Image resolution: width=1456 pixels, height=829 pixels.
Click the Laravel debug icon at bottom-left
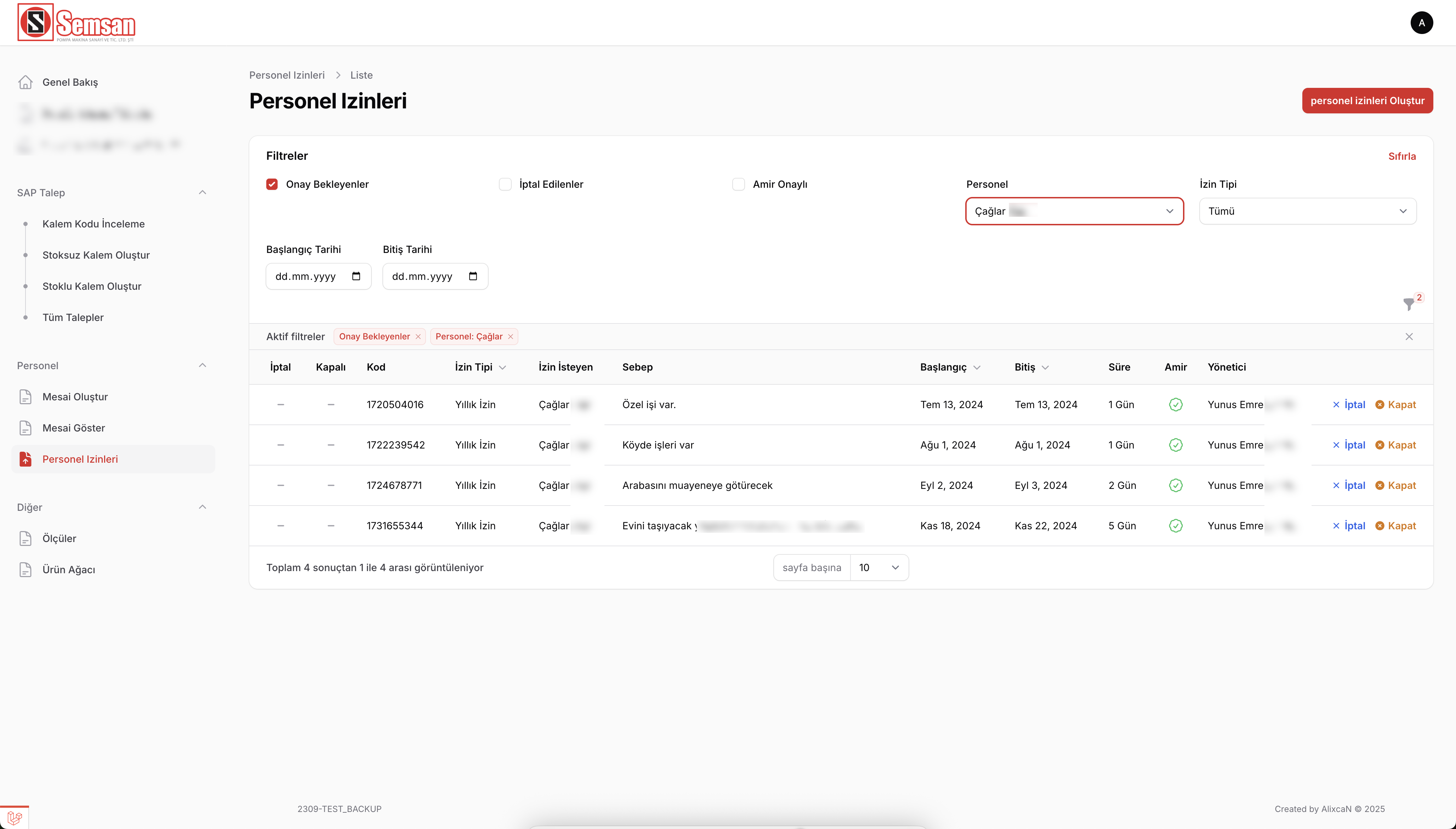14,818
